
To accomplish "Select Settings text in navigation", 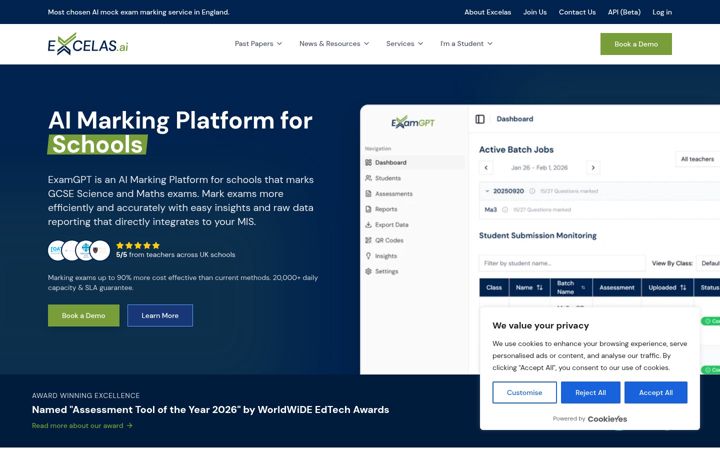I will (x=386, y=271).
